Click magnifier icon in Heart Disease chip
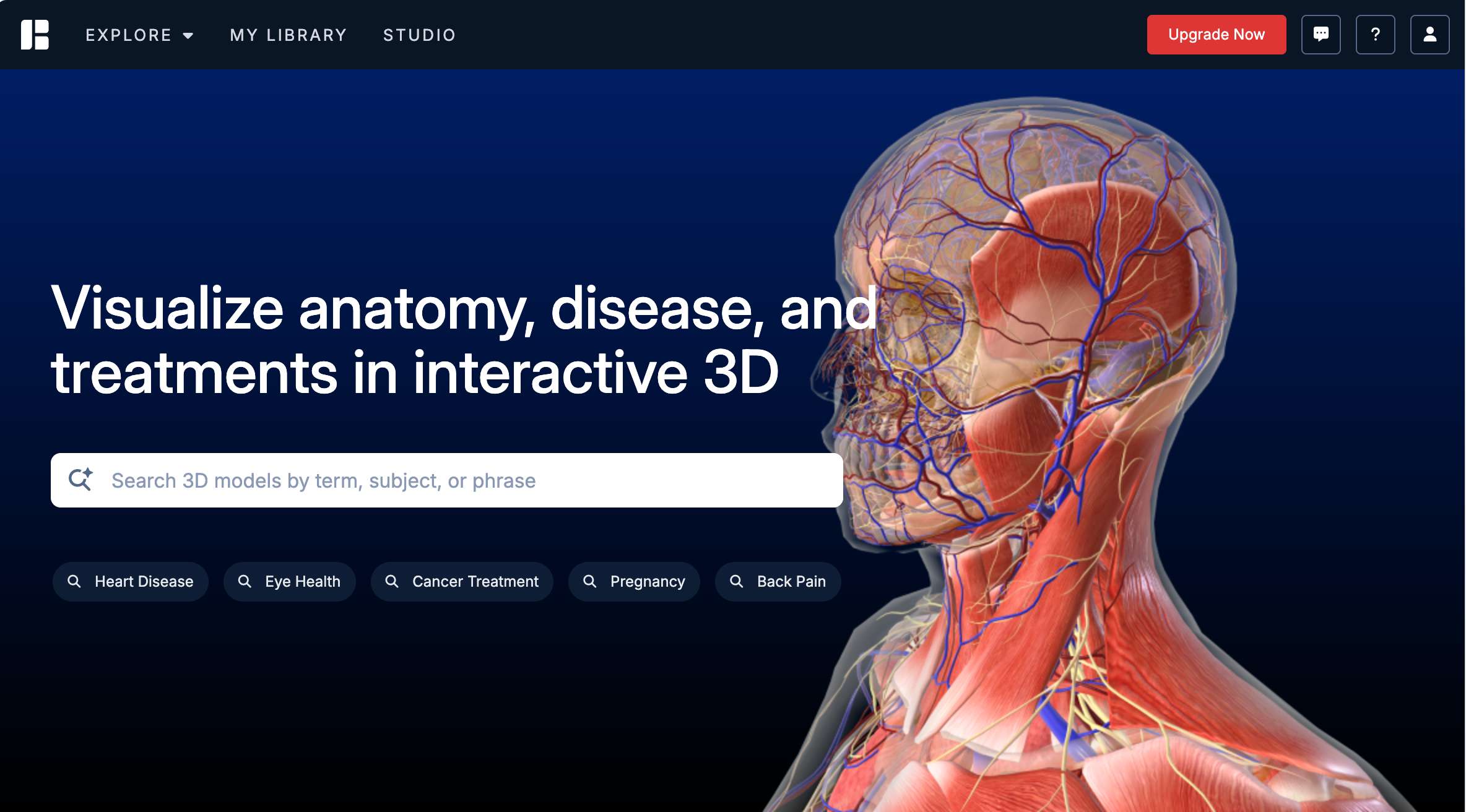Viewport: 1466px width, 812px height. pos(74,581)
